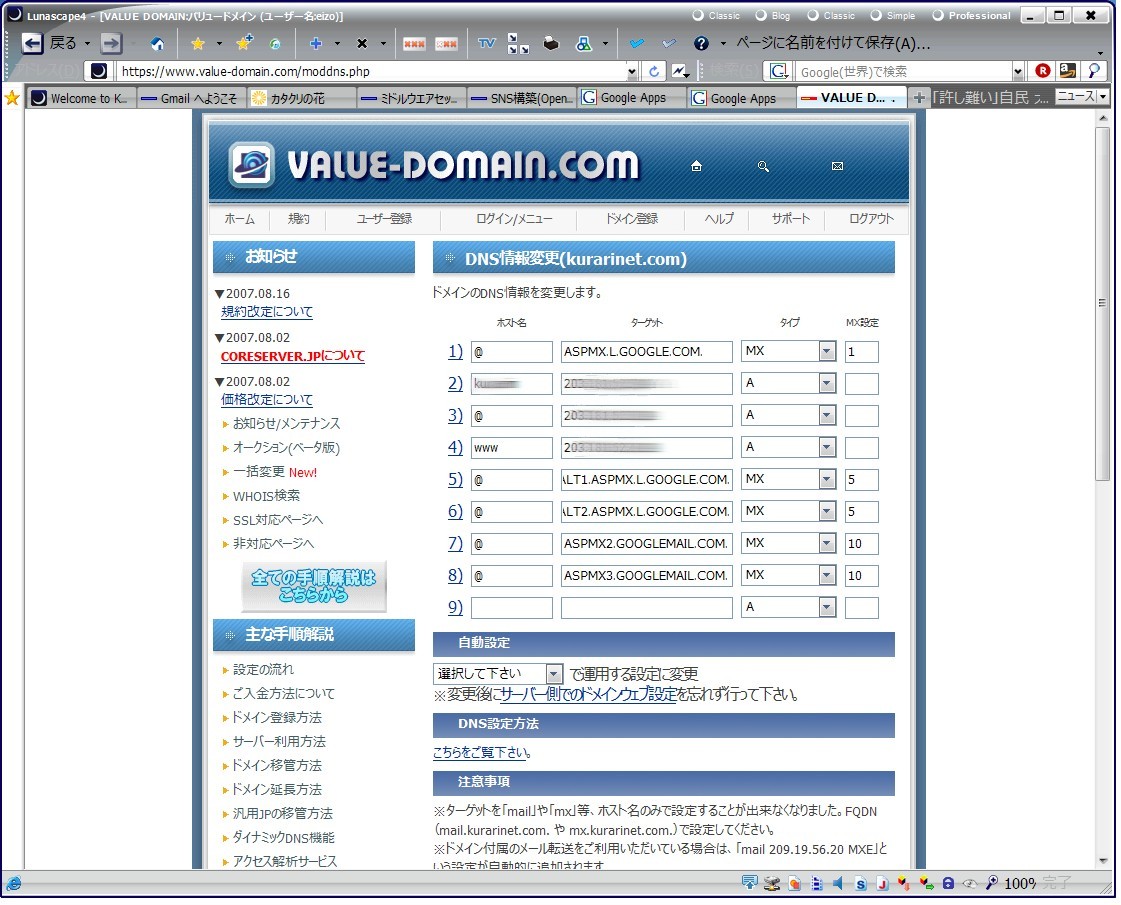Click the MX priority field of record 1
Viewport: 1121px width, 905px height.
[861, 352]
